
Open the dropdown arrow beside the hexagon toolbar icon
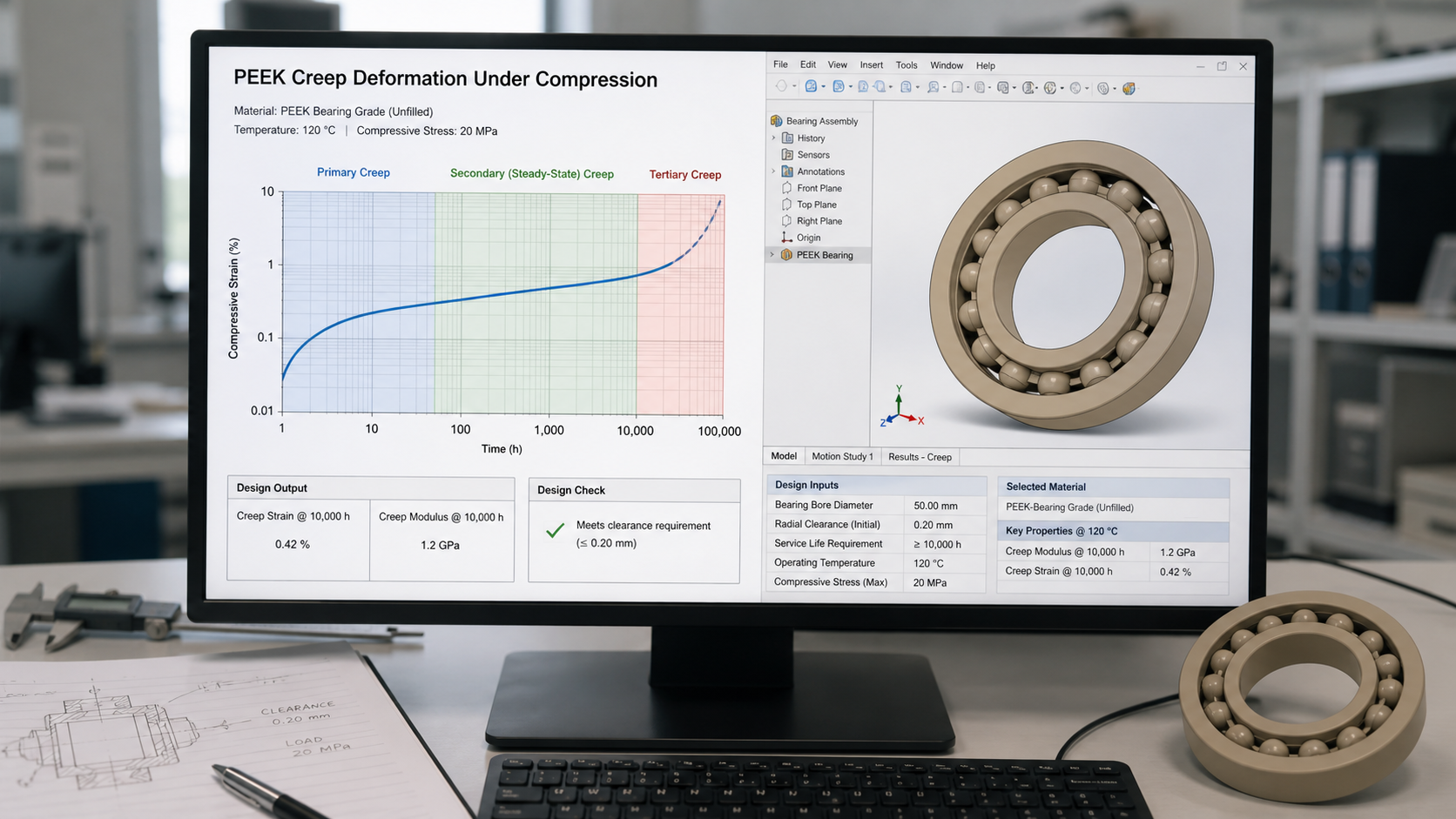click(794, 88)
